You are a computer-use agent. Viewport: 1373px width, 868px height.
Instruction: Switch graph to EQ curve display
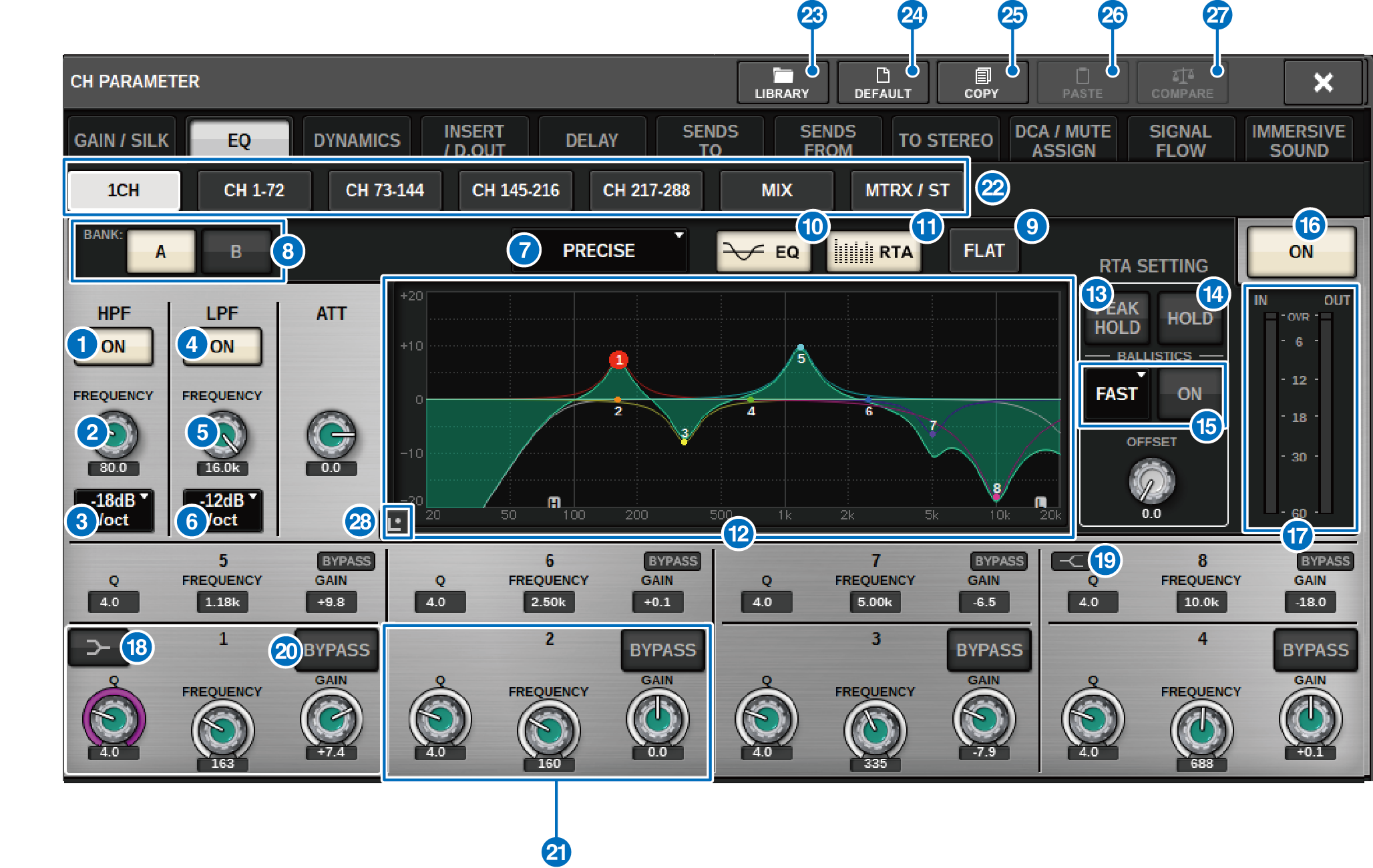763,252
